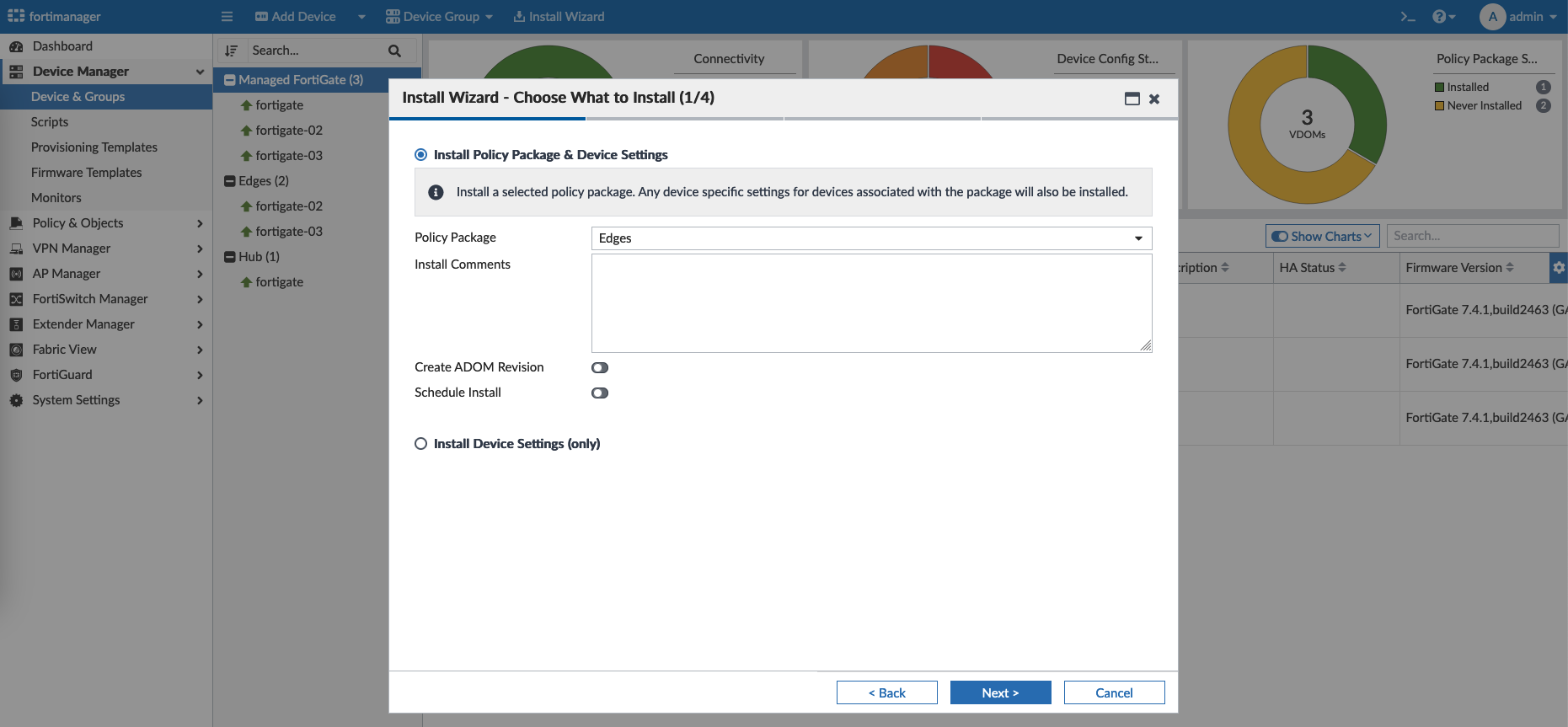
Task: Open Policy & Objects in sidebar
Action: point(78,223)
